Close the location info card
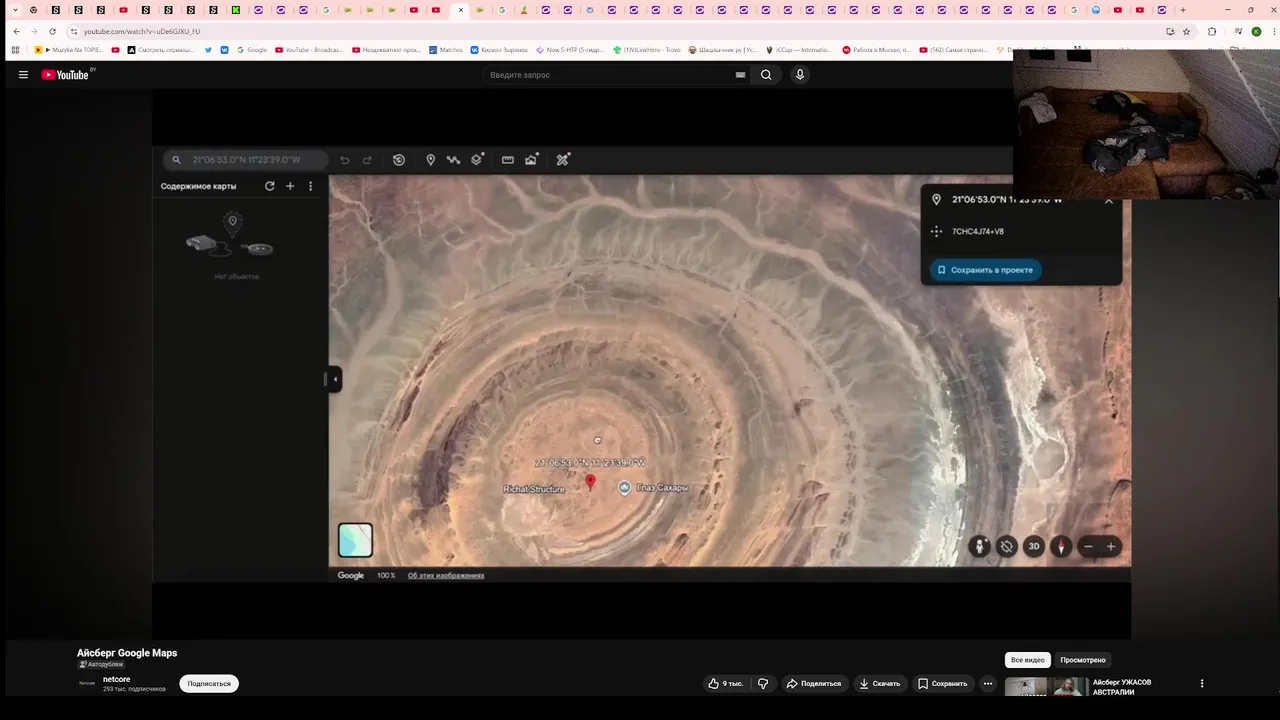Viewport: 1280px width, 720px height. [1108, 201]
